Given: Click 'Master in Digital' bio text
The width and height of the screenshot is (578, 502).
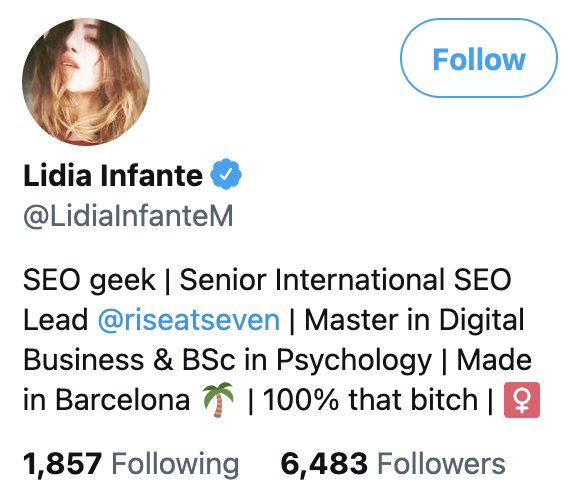Looking at the screenshot, I should point(414,320).
